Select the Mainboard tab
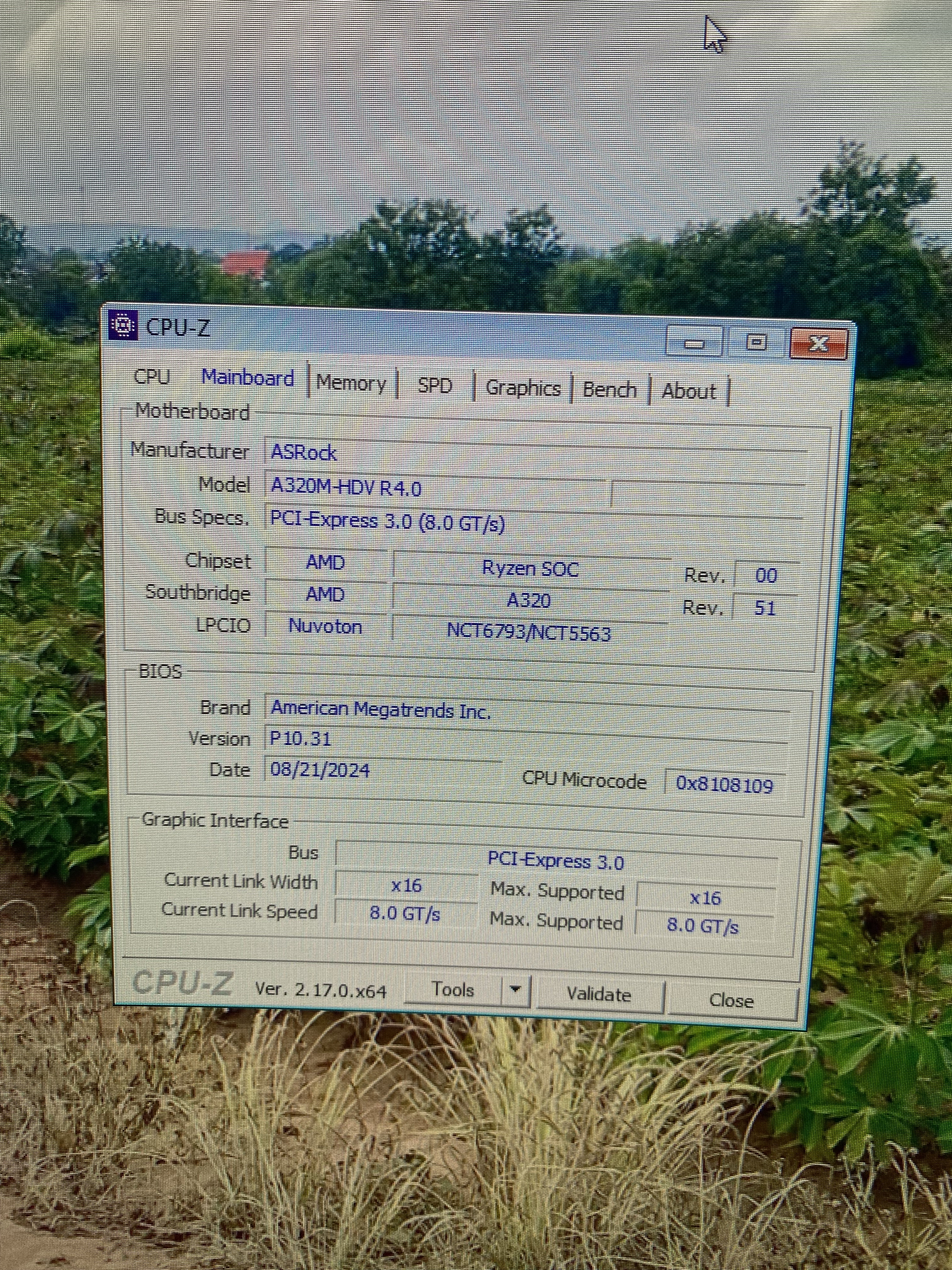The width and height of the screenshot is (952, 1270). pyautogui.click(x=247, y=378)
